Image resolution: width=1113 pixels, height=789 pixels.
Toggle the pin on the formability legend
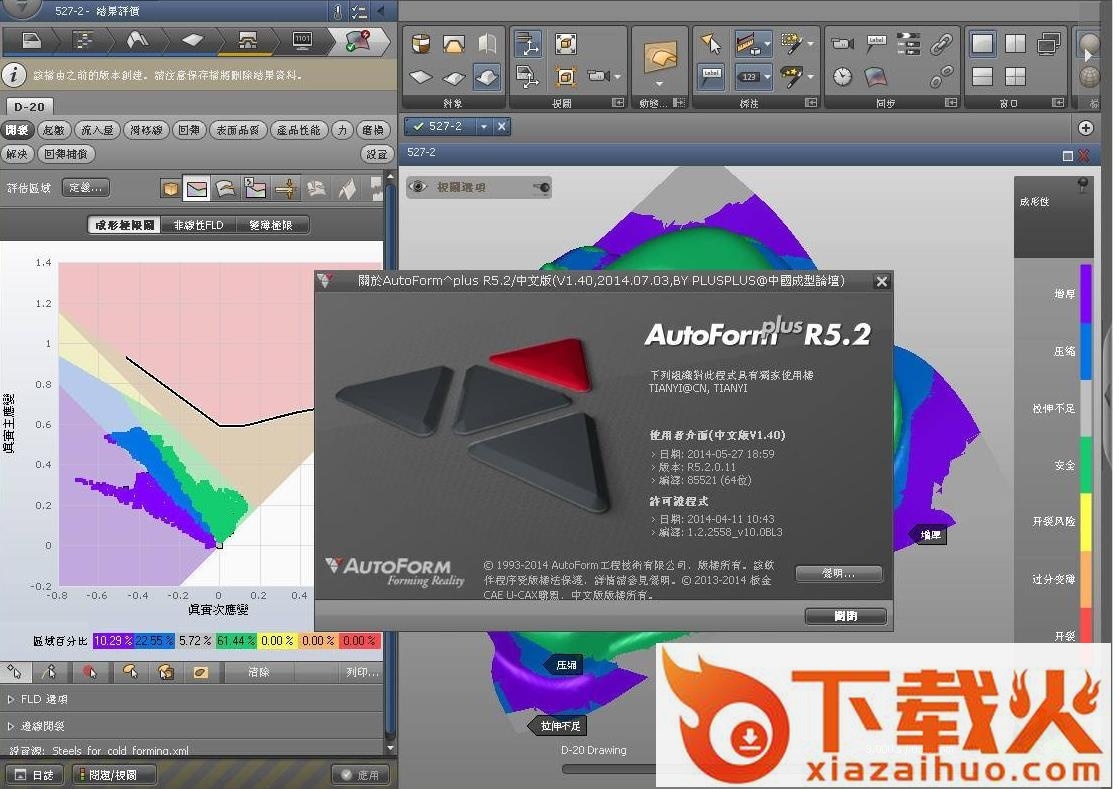(x=1082, y=185)
